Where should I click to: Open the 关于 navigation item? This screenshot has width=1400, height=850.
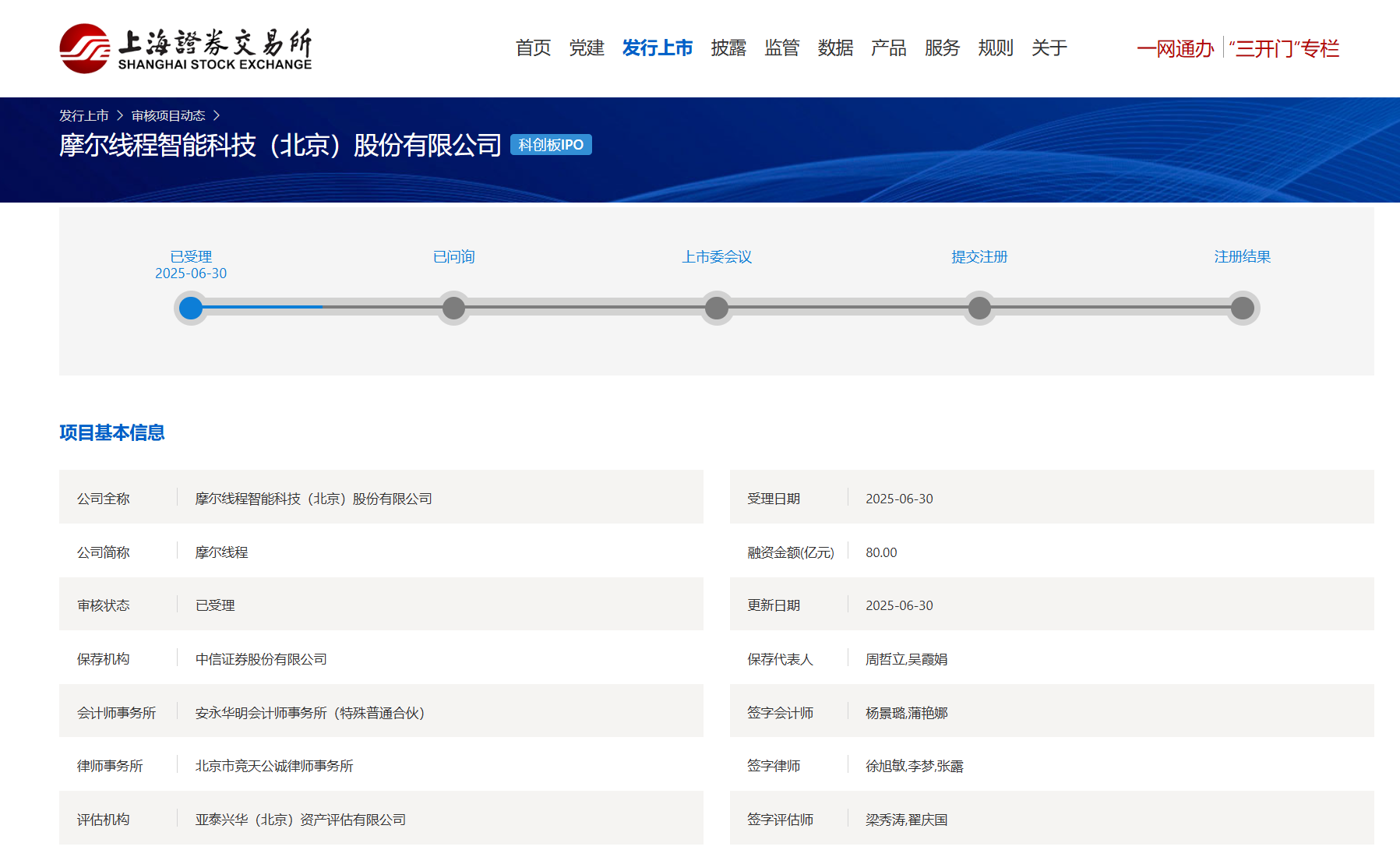1049,48
